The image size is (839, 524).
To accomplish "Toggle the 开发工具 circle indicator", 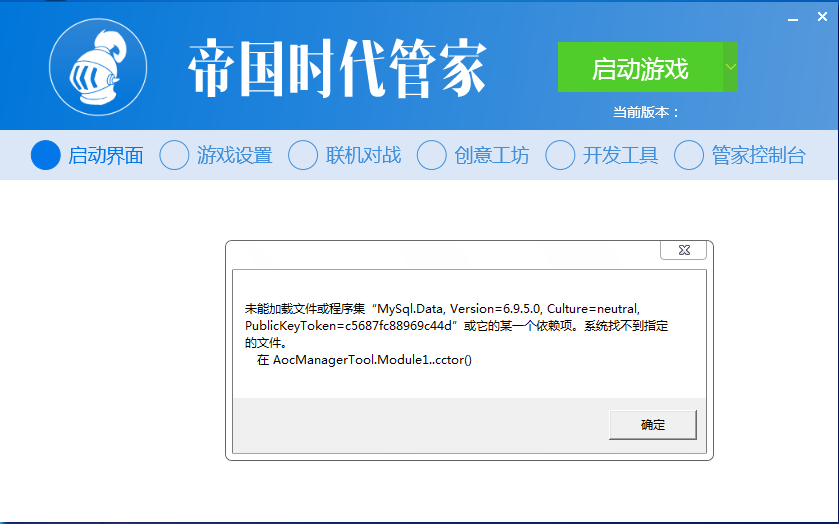I will point(560,155).
